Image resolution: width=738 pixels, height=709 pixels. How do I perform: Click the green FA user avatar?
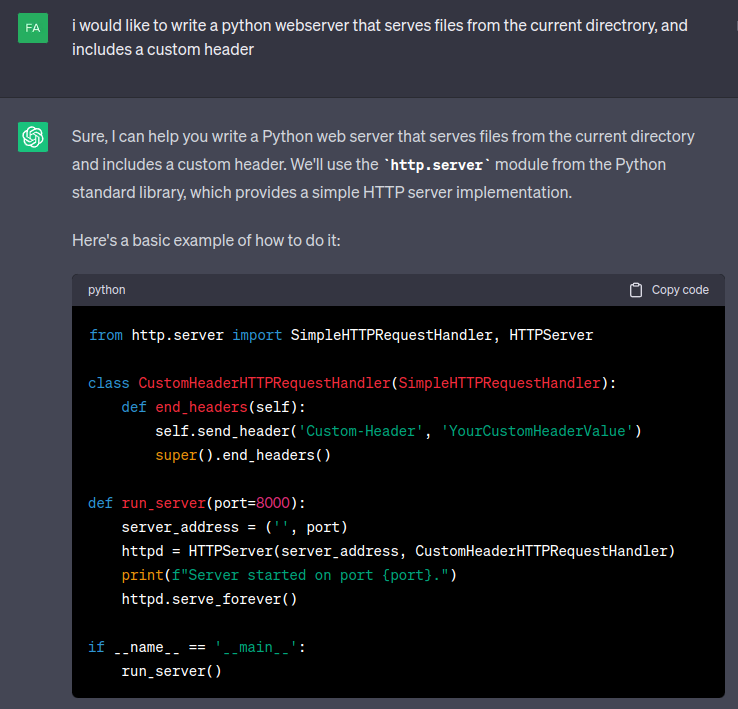click(33, 28)
